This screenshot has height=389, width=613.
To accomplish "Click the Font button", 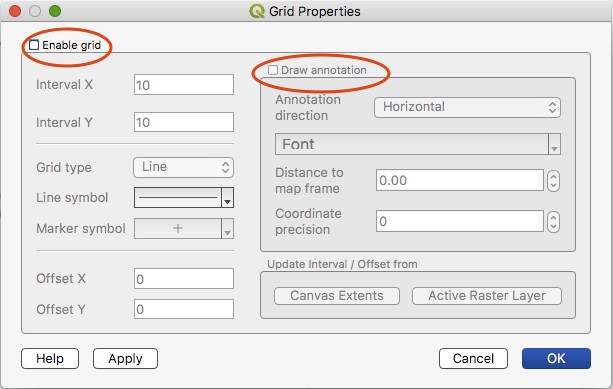I will click(x=412, y=144).
